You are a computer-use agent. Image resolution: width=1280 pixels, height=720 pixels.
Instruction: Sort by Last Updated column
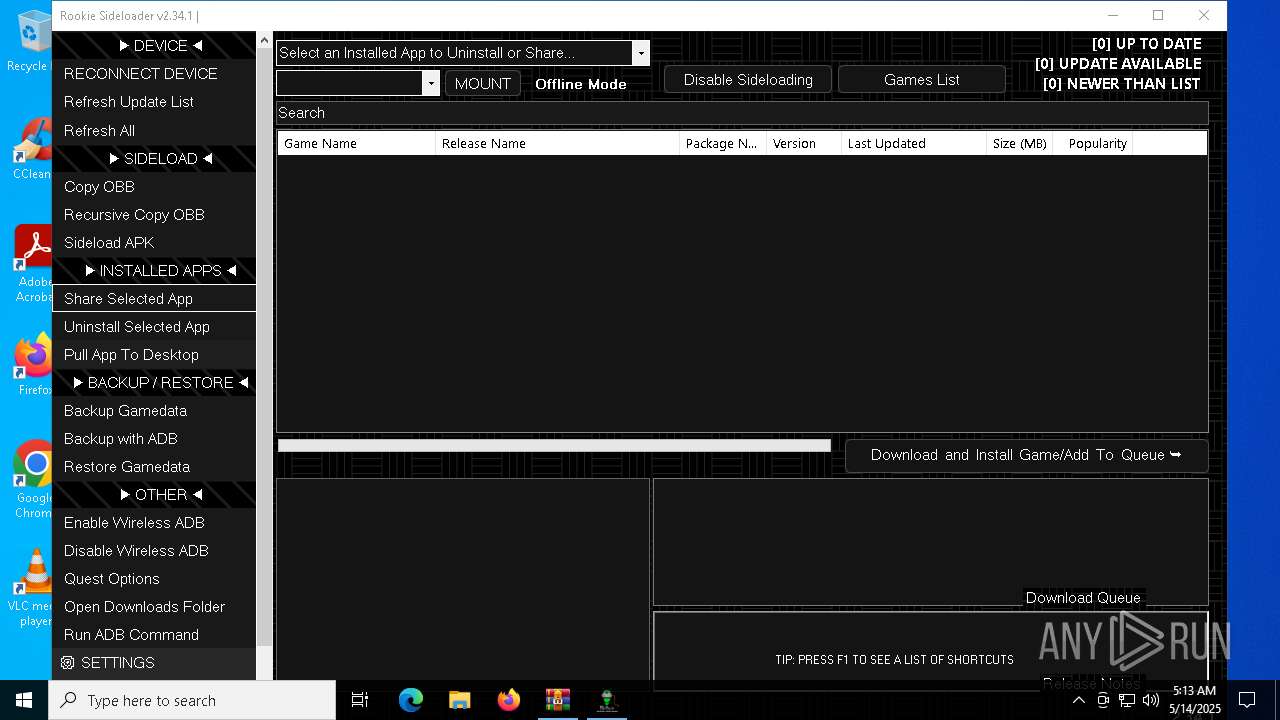[x=914, y=143]
